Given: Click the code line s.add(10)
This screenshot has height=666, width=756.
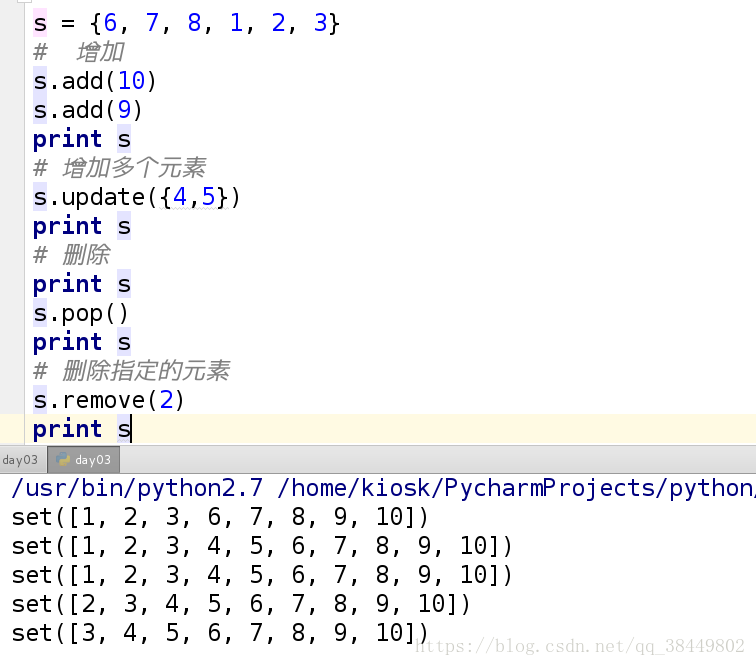Looking at the screenshot, I should click(94, 81).
